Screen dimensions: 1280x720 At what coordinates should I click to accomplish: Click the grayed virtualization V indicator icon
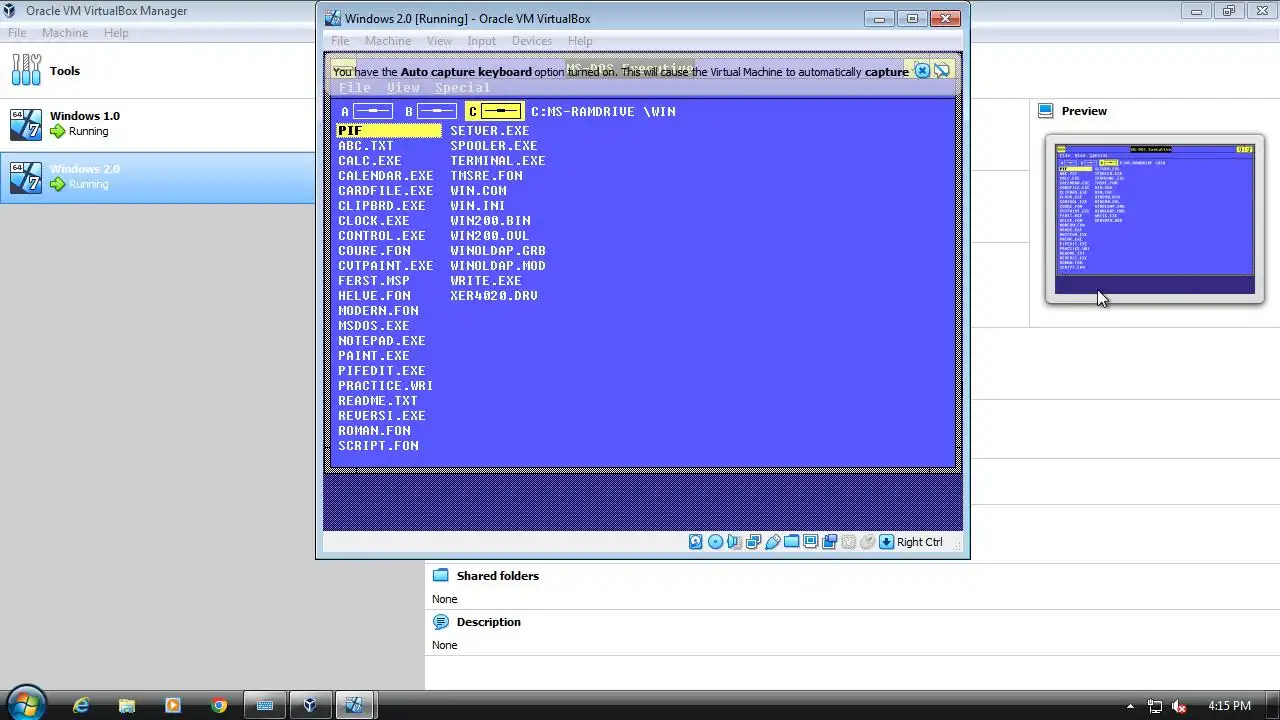point(848,542)
